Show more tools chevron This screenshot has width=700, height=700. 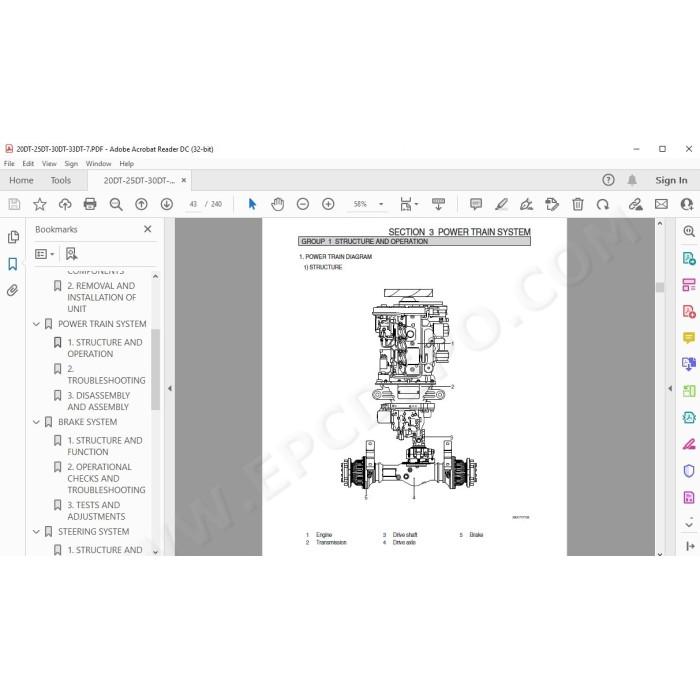pos(689,523)
